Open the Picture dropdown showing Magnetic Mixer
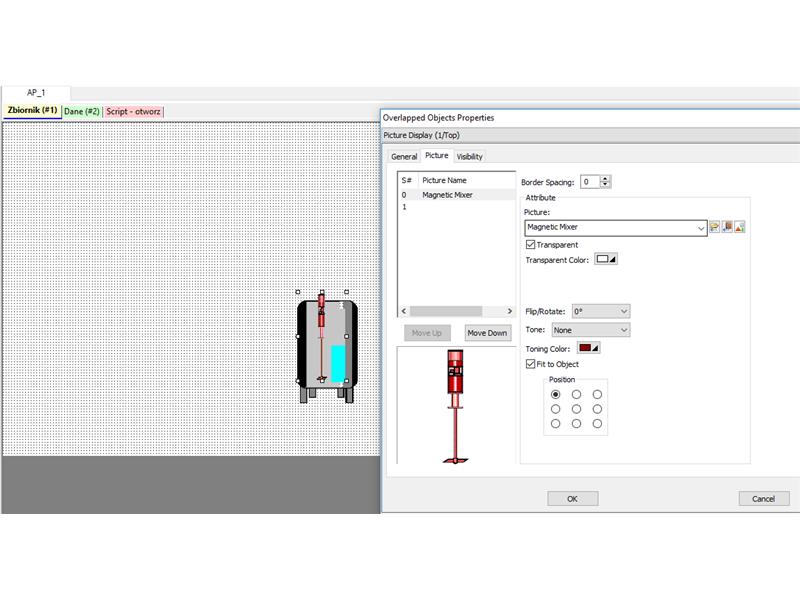 [x=616, y=228]
